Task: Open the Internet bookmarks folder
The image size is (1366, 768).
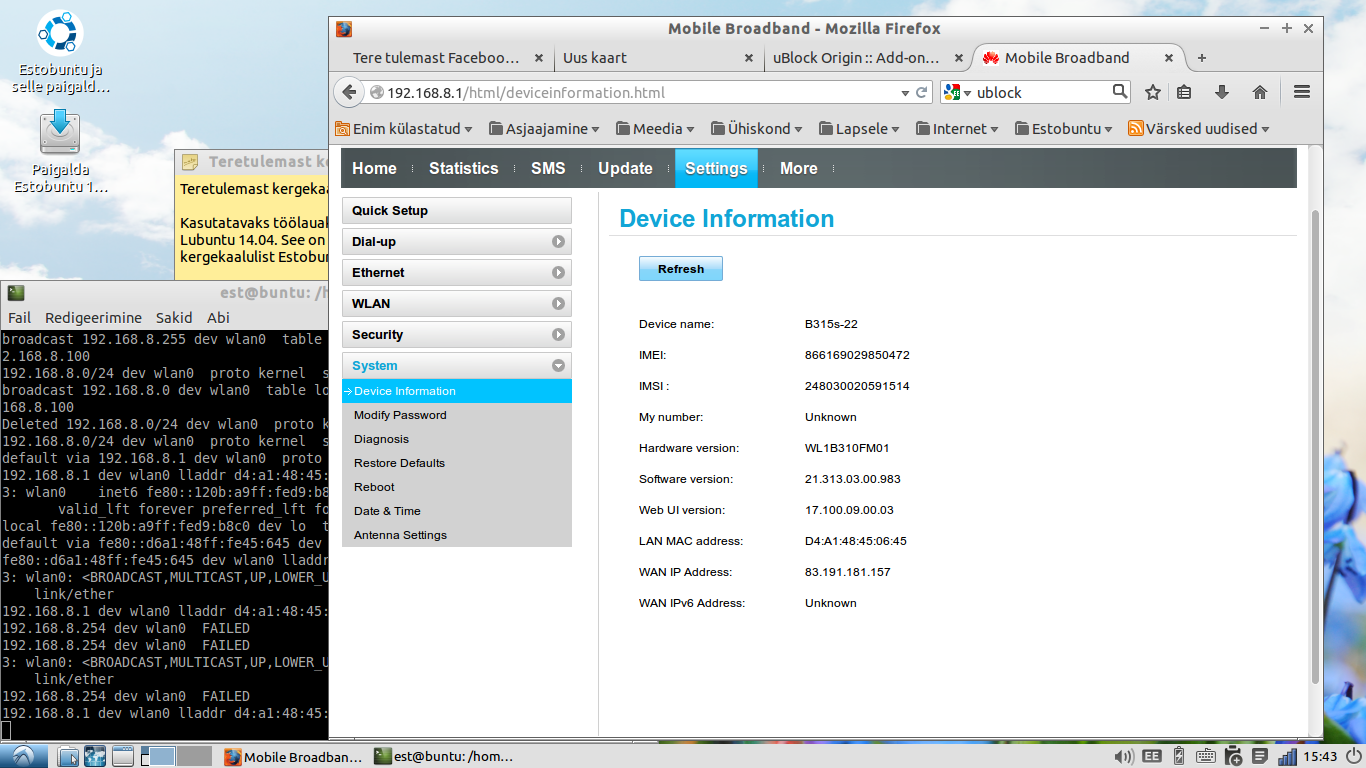Action: [957, 128]
